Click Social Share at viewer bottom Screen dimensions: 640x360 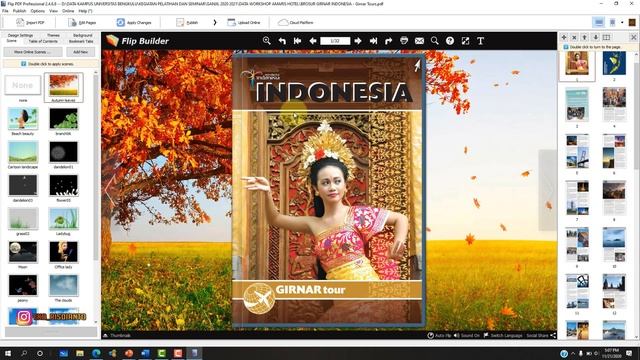point(541,336)
